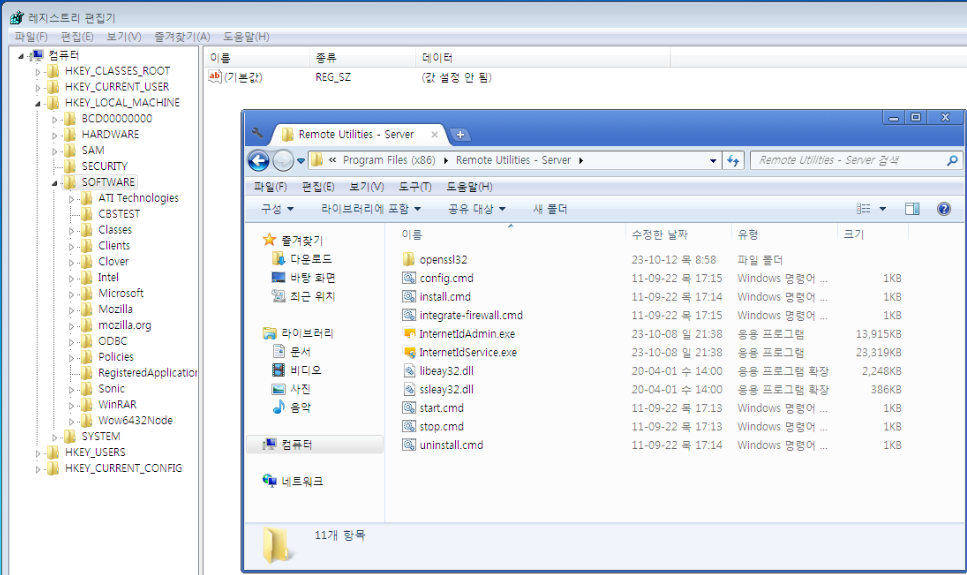Select the Wow6432Node registry key
Image resolution: width=967 pixels, height=575 pixels.
135,421
